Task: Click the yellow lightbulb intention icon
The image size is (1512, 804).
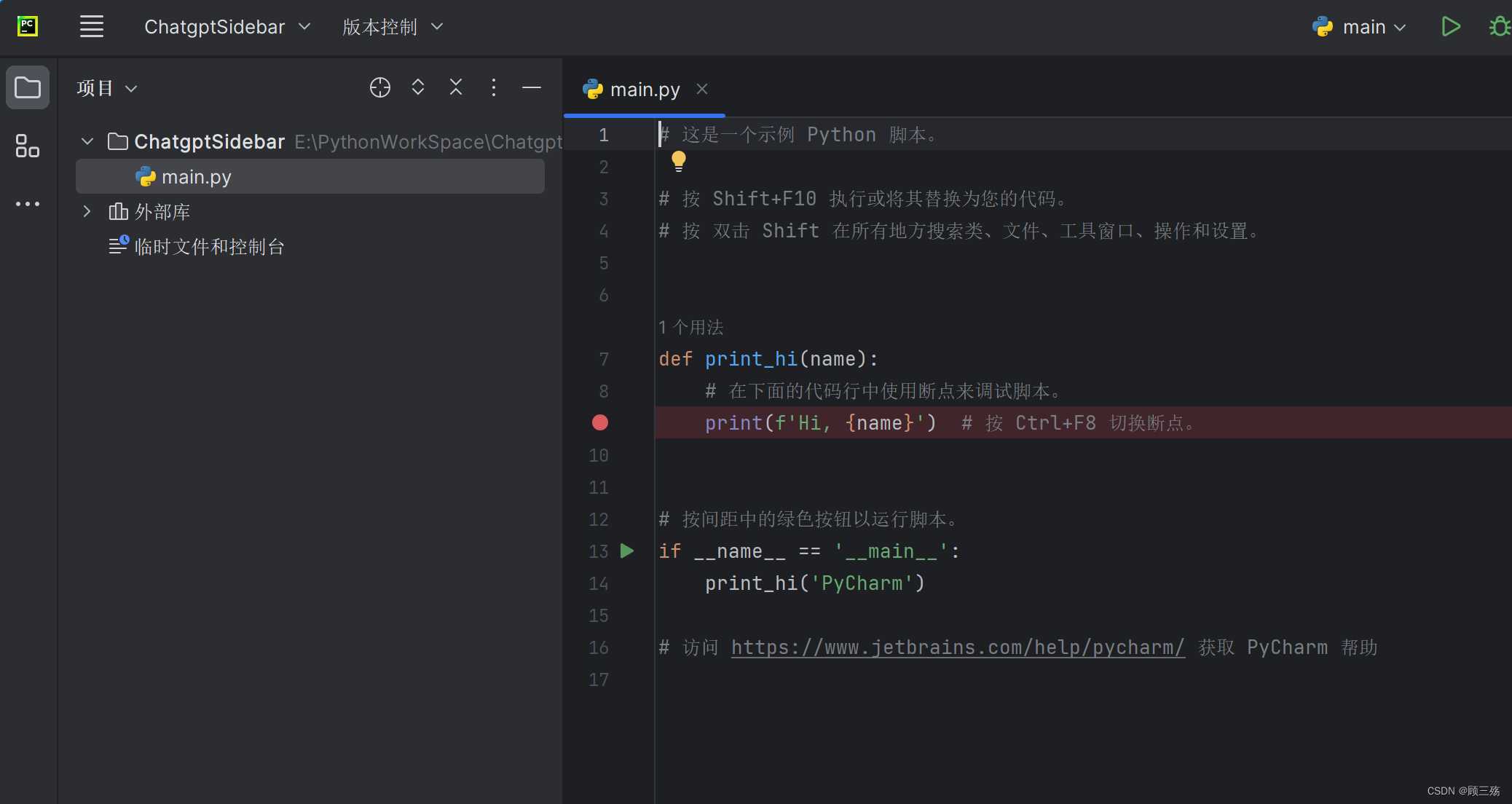Action: [679, 161]
